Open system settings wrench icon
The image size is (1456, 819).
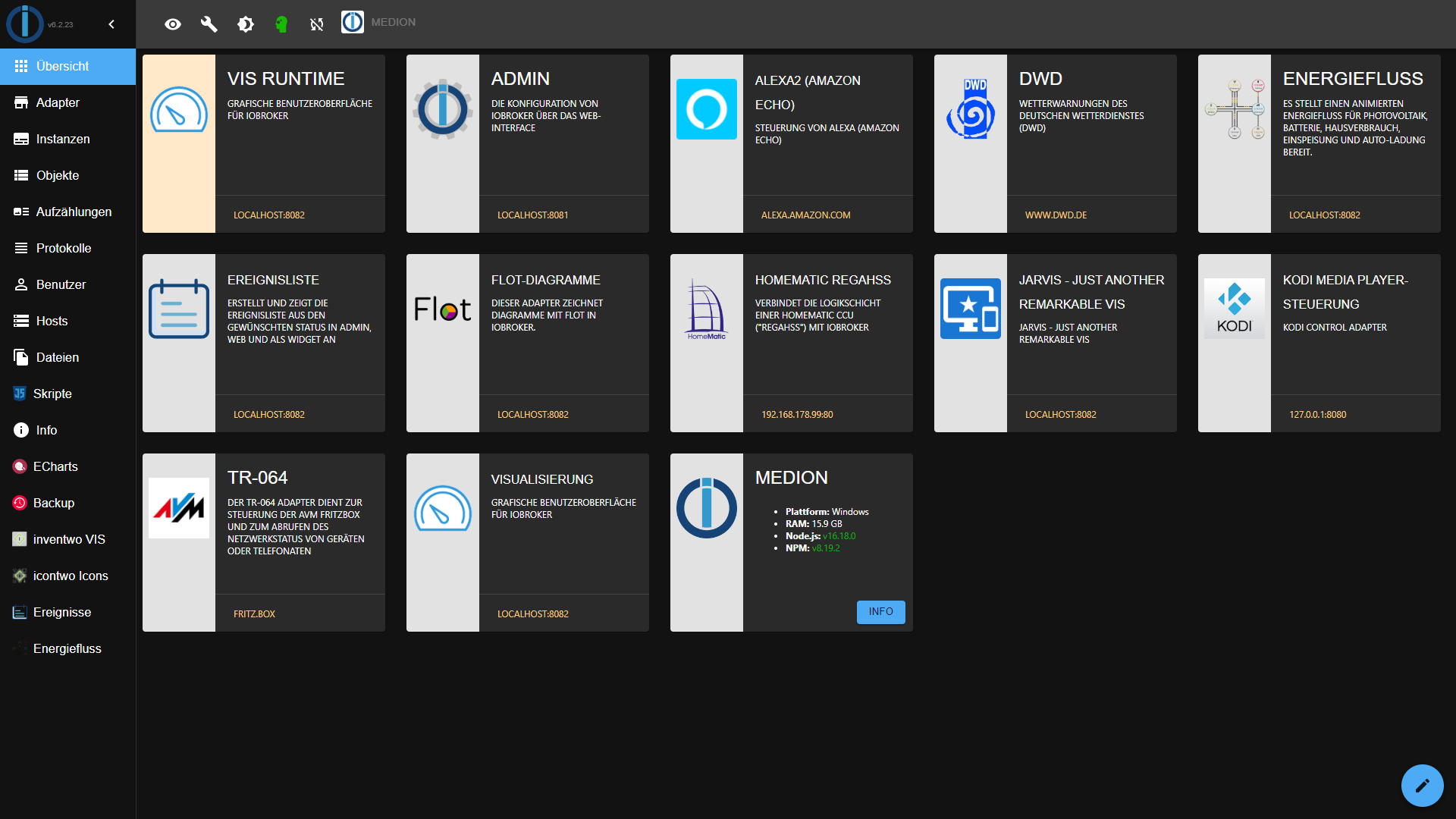209,24
